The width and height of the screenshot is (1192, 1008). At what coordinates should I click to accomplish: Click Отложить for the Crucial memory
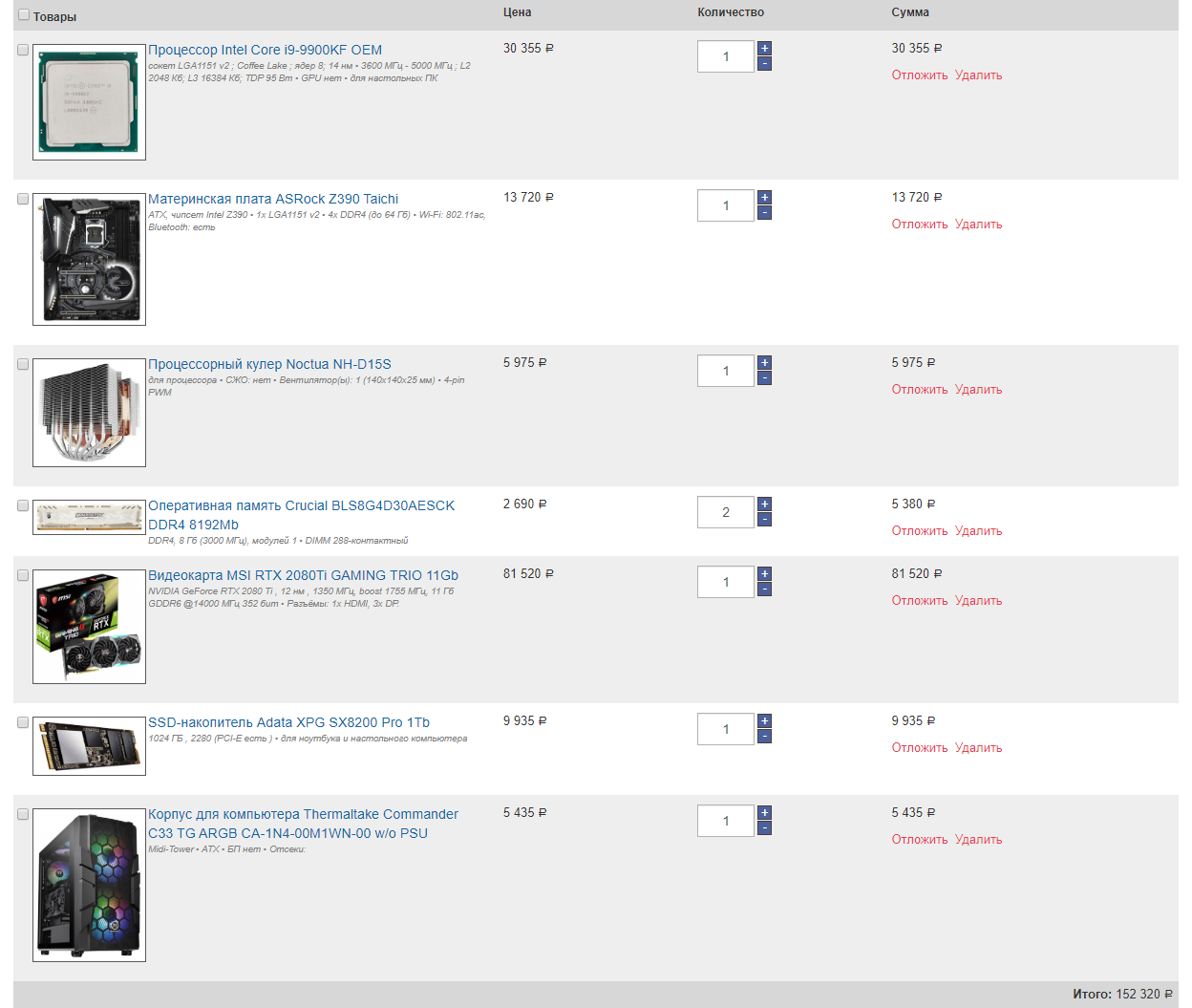920,531
